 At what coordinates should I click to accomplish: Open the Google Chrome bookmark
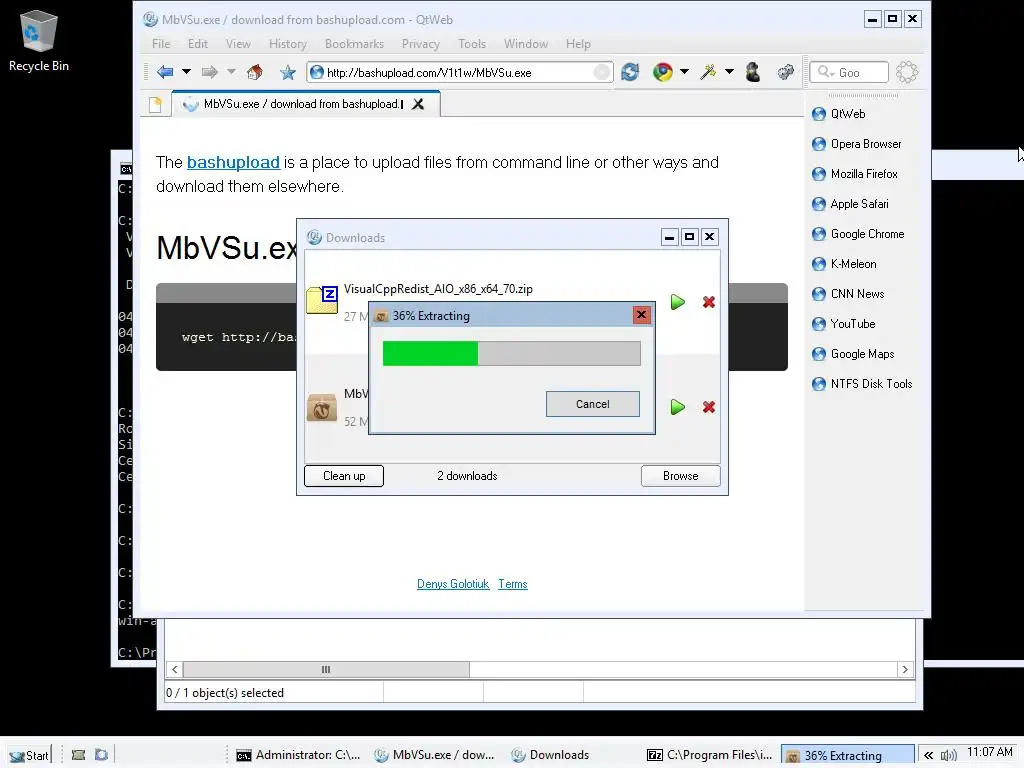click(857, 234)
